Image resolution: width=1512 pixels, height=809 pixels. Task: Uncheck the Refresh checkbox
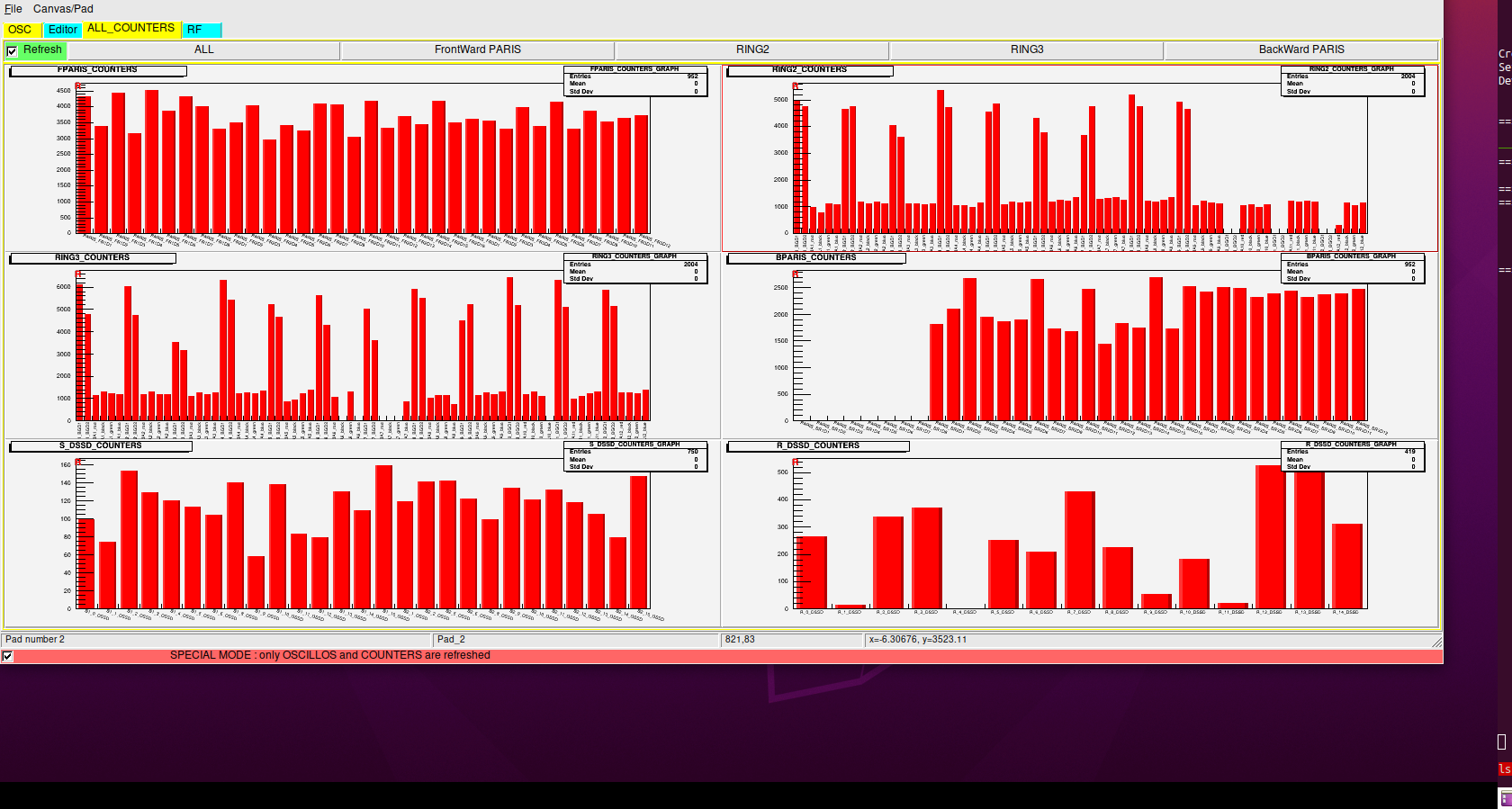tap(12, 51)
